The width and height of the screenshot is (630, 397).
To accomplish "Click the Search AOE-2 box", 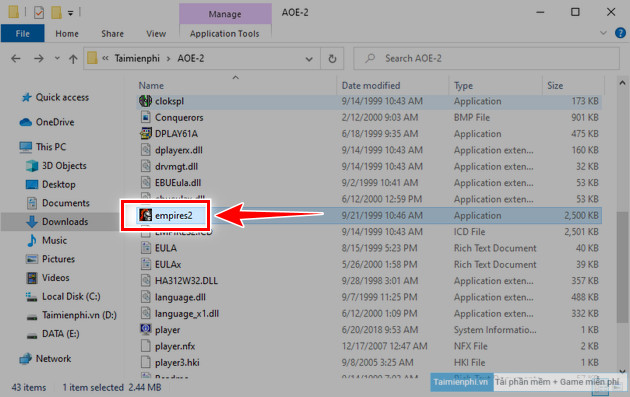I will point(486,59).
